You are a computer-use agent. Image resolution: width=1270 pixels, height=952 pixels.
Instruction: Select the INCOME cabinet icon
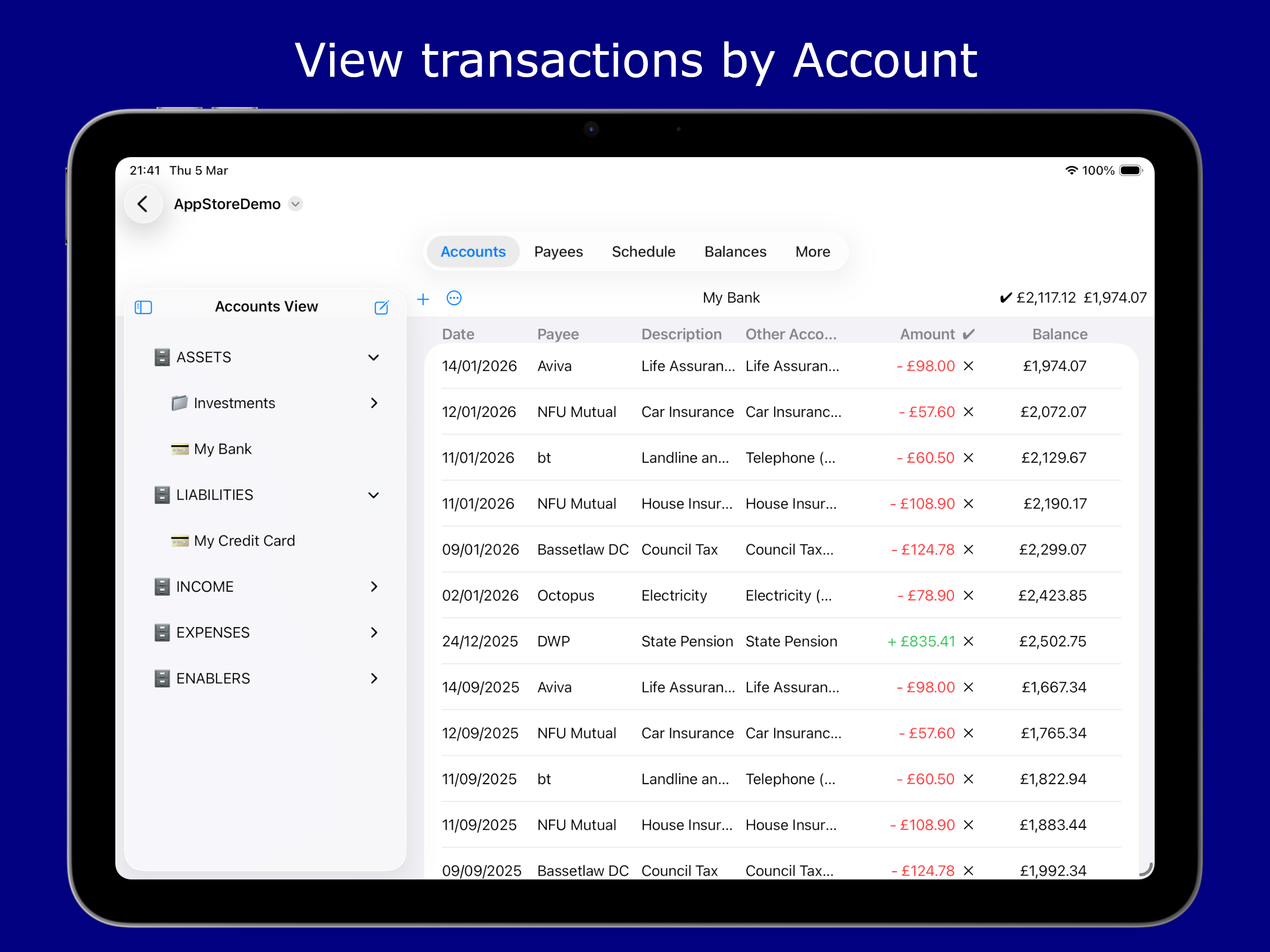click(162, 586)
